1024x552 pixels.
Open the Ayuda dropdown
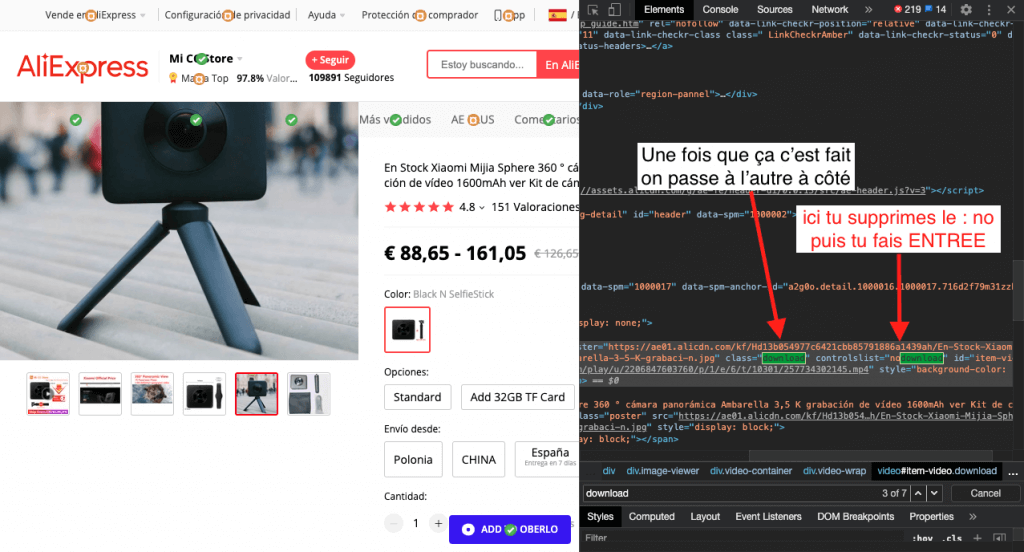(x=326, y=14)
